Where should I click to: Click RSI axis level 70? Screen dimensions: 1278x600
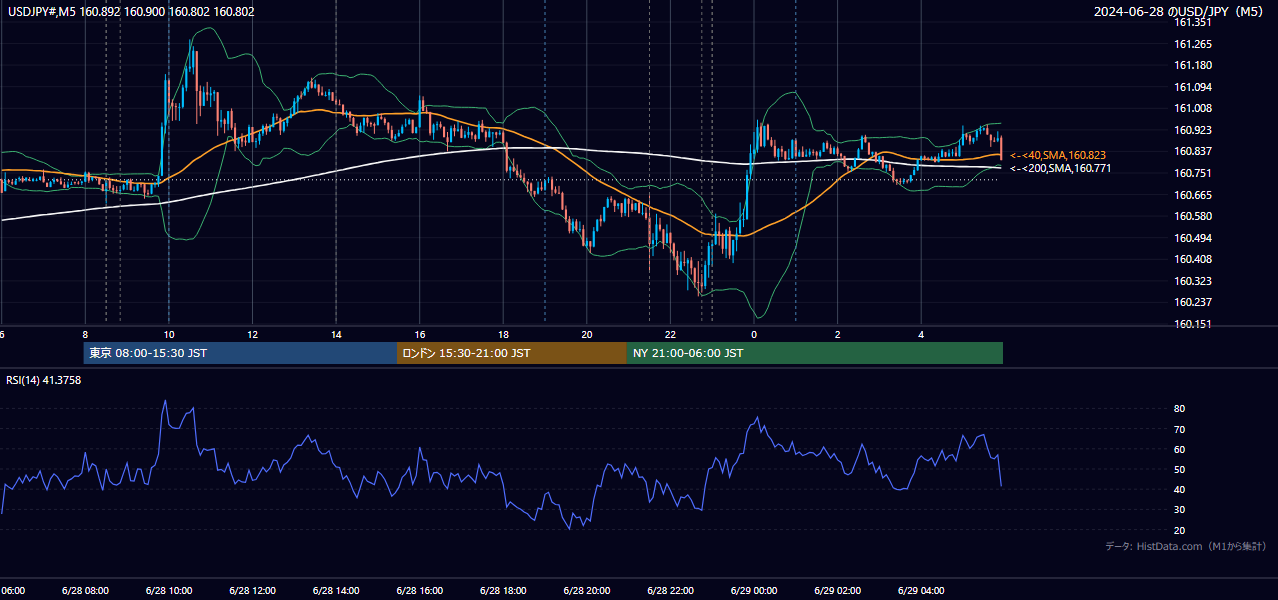click(x=1180, y=429)
